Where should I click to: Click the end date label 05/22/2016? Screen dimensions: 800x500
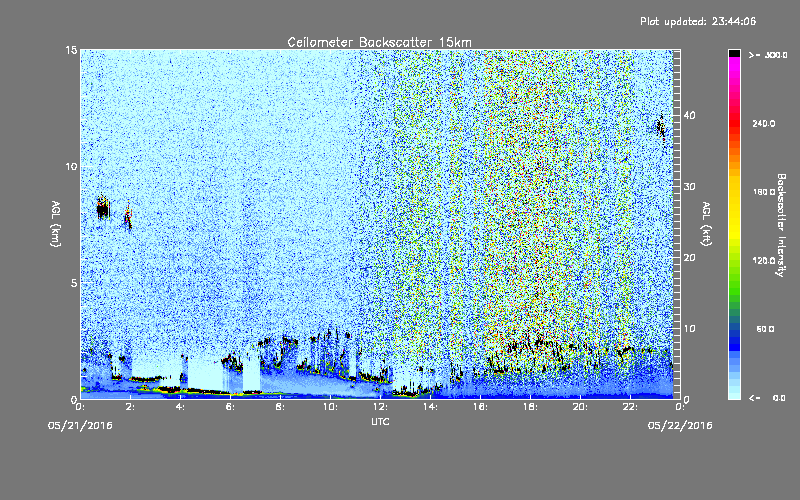(x=680, y=426)
